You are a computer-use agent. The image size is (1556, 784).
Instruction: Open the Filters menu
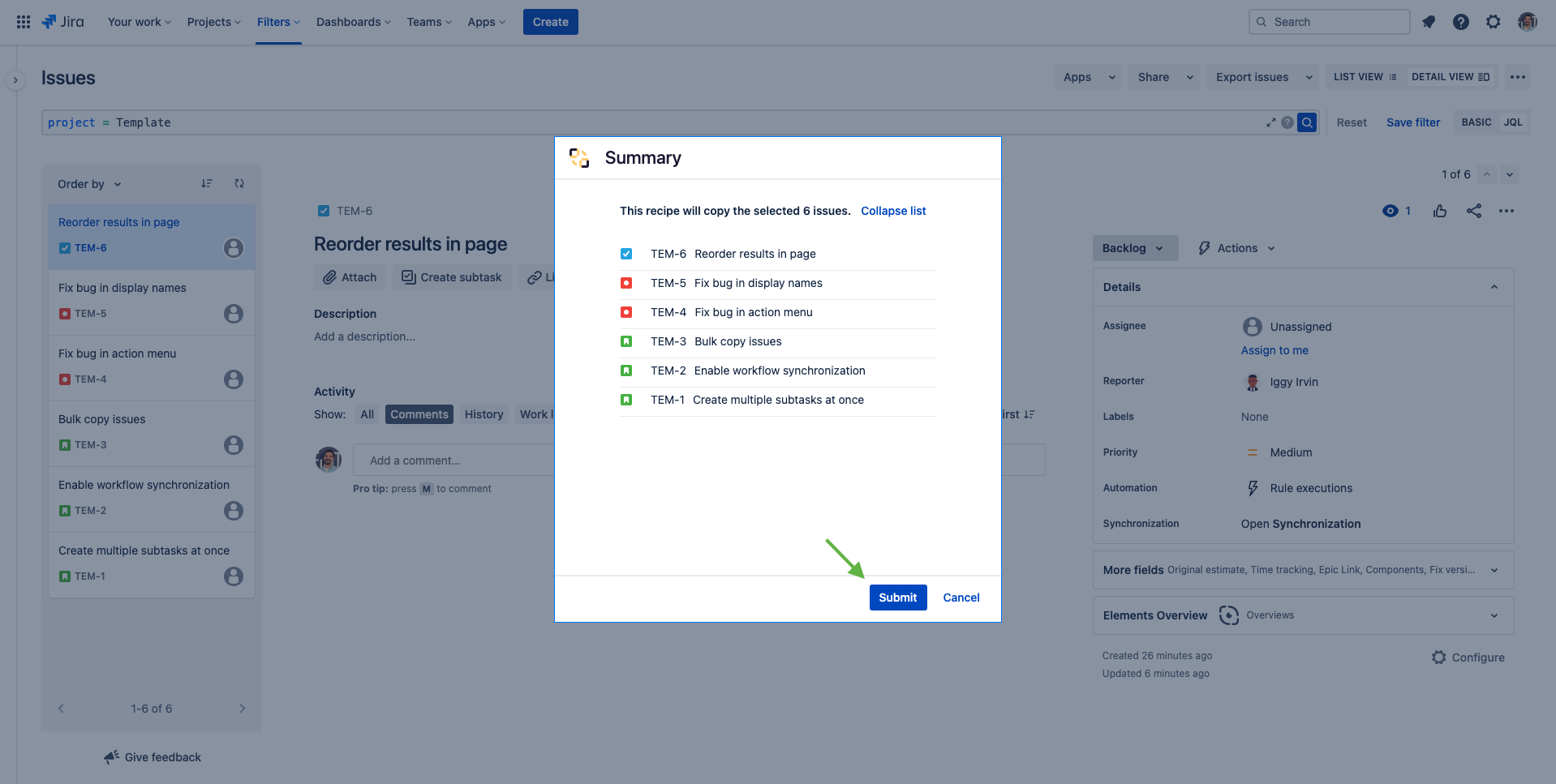click(x=277, y=22)
